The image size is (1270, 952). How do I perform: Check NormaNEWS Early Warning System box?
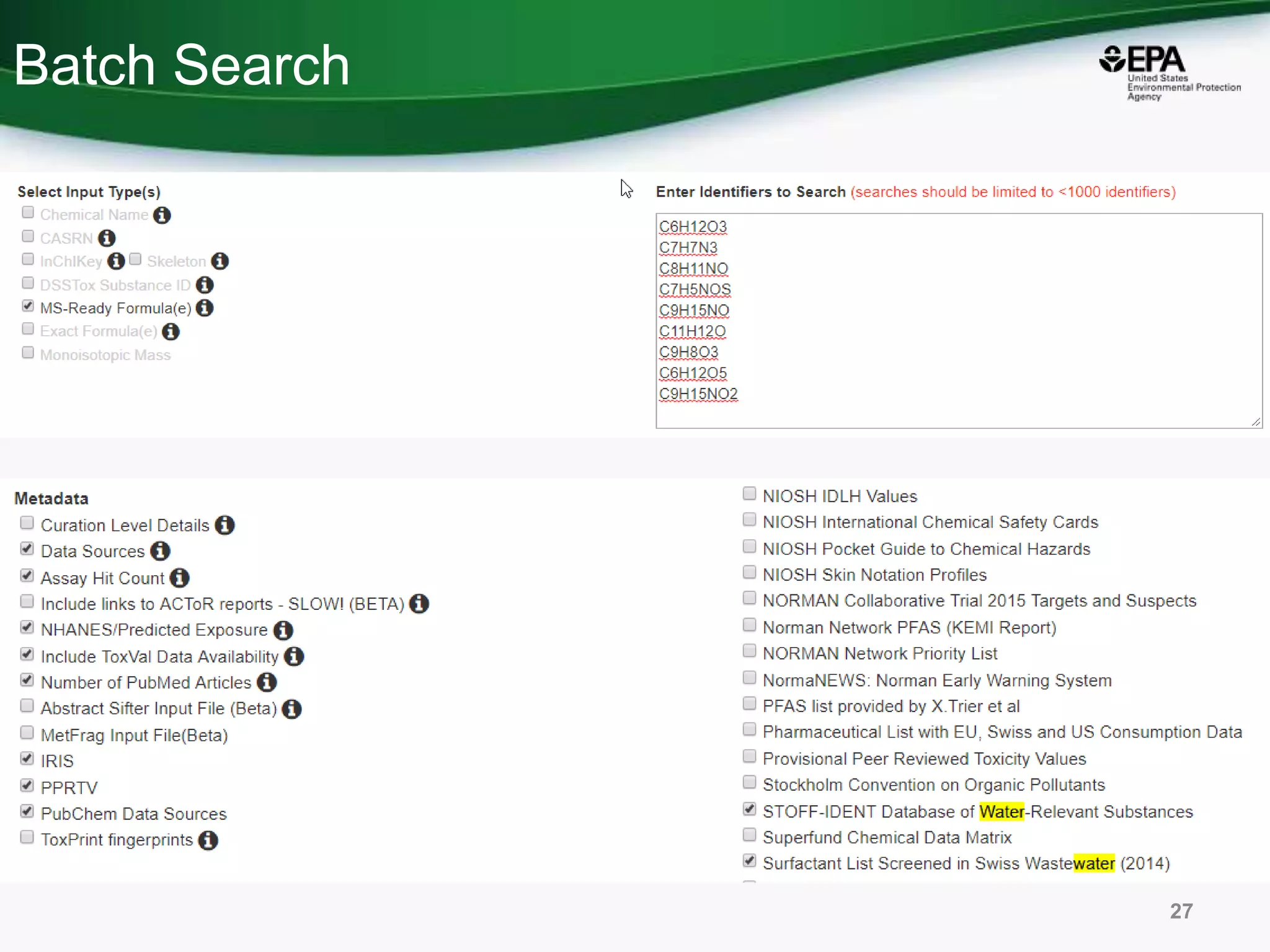click(x=750, y=678)
